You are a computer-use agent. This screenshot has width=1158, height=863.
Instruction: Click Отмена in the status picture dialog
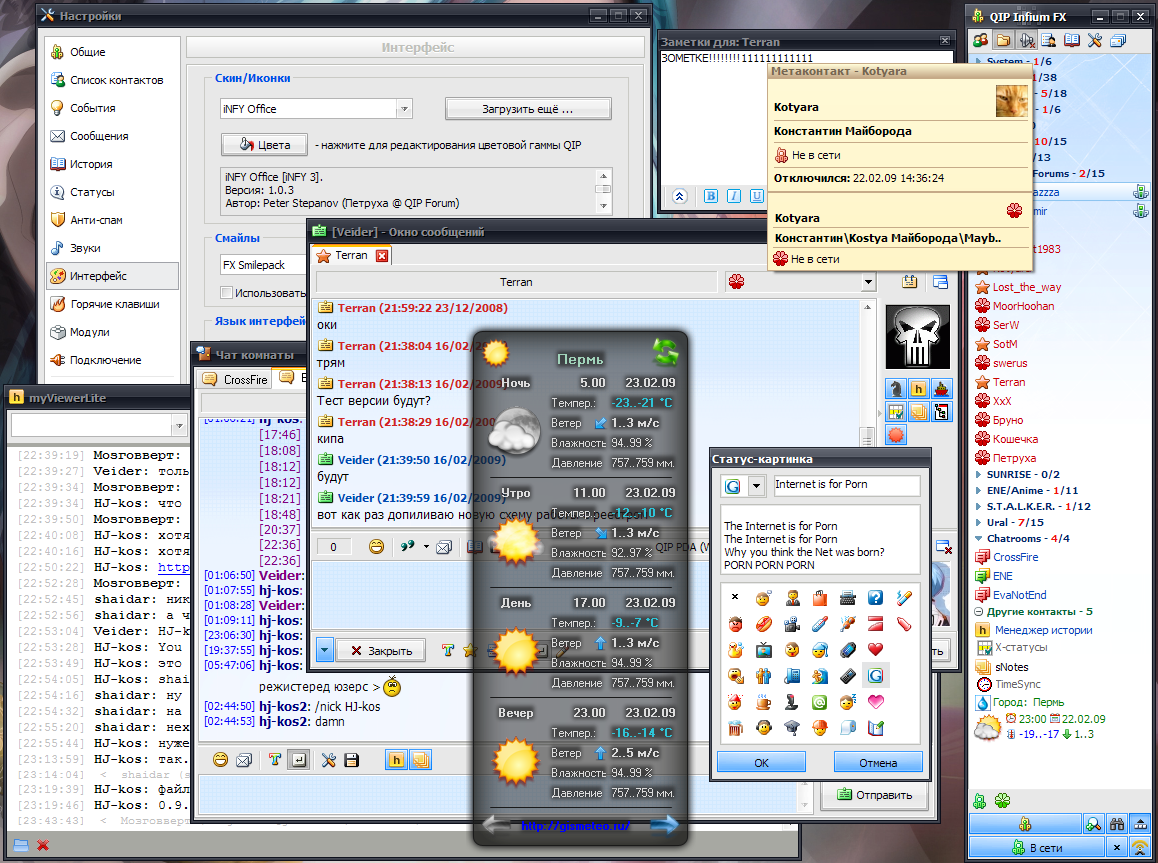click(878, 763)
